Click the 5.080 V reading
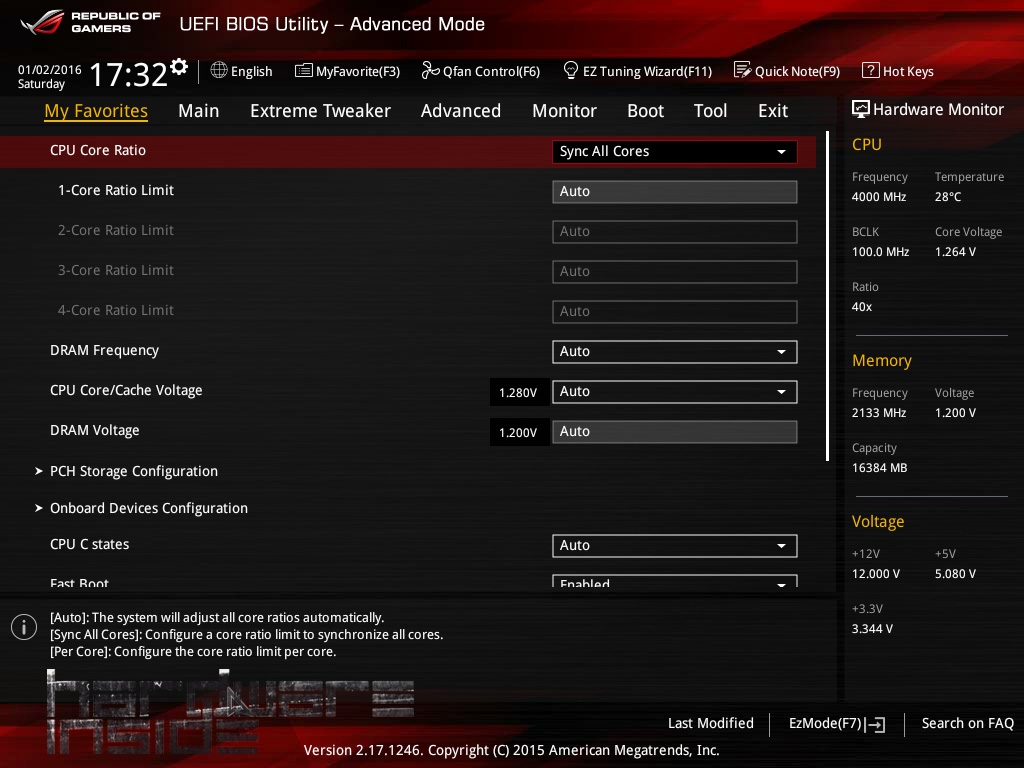The width and height of the screenshot is (1024, 768). tap(955, 573)
